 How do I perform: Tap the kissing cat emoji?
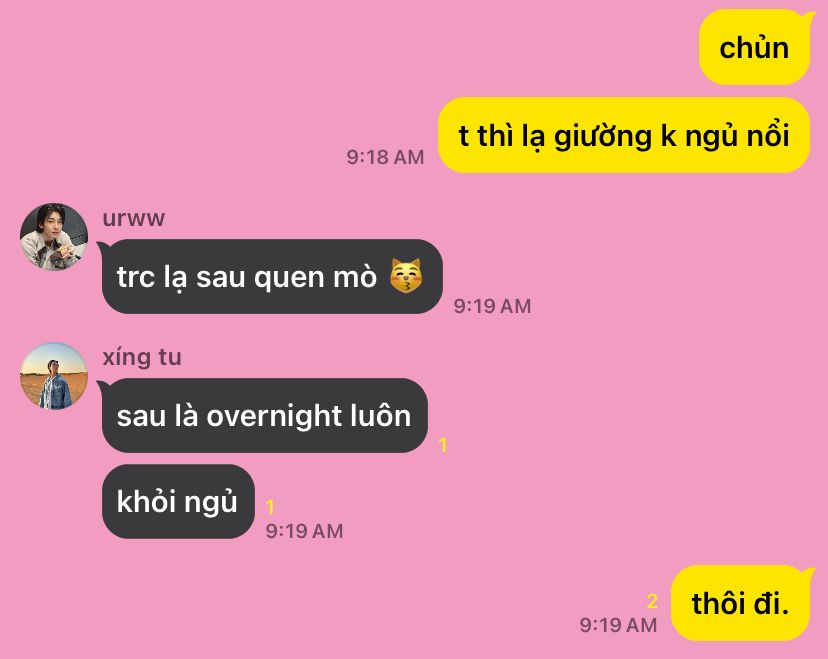(x=406, y=276)
